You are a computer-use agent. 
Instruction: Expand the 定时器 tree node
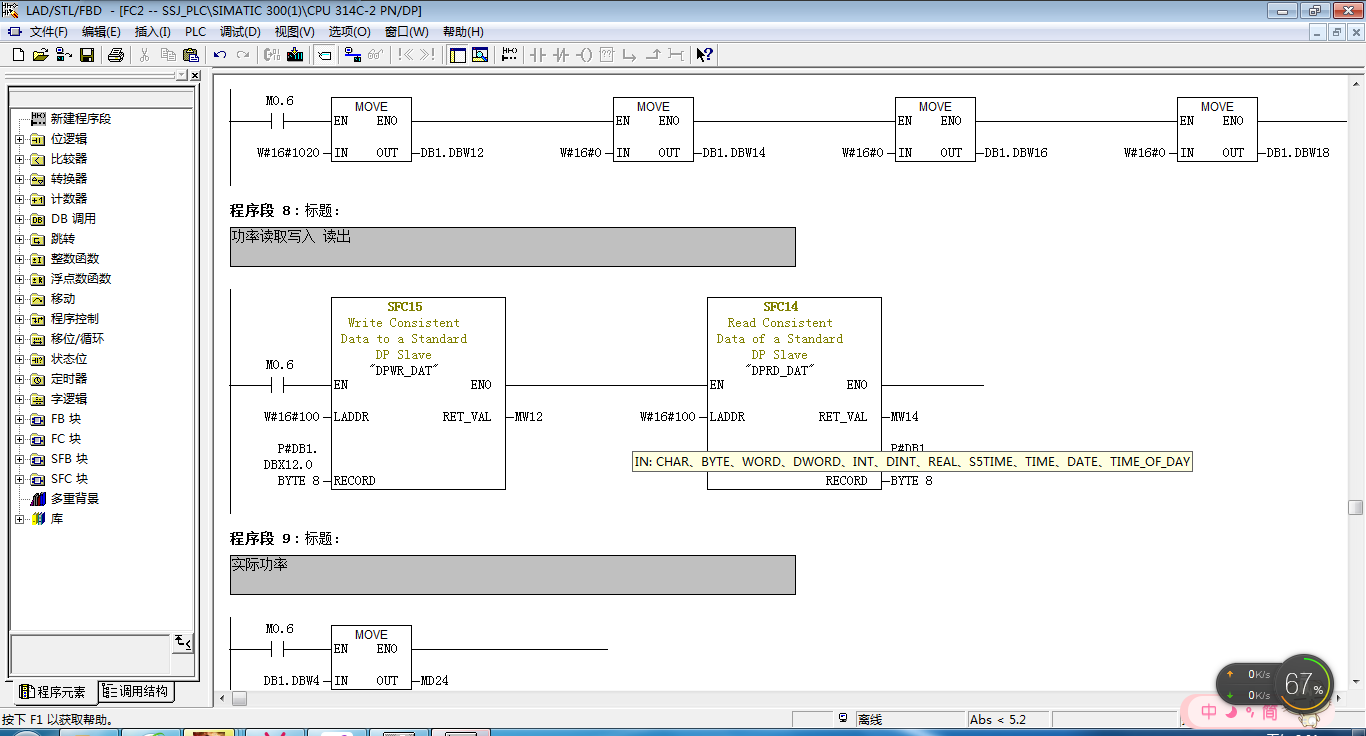click(x=19, y=379)
